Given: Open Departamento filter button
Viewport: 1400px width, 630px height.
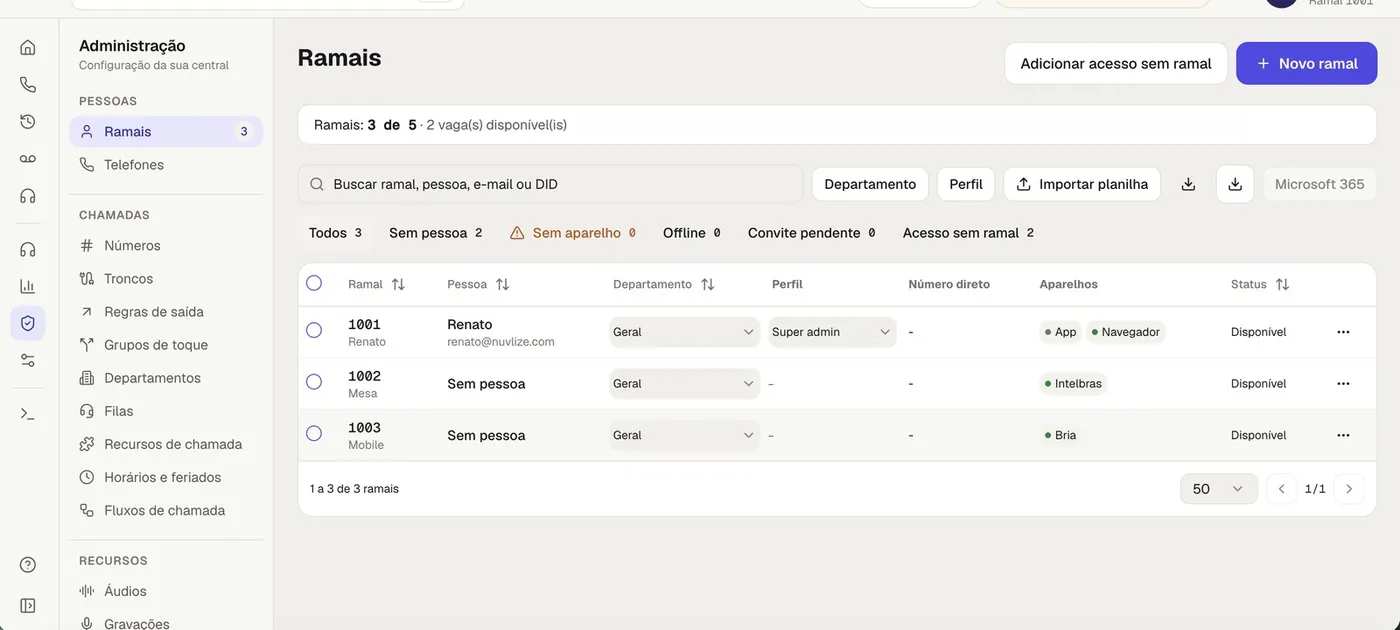Looking at the screenshot, I should pyautogui.click(x=870, y=184).
